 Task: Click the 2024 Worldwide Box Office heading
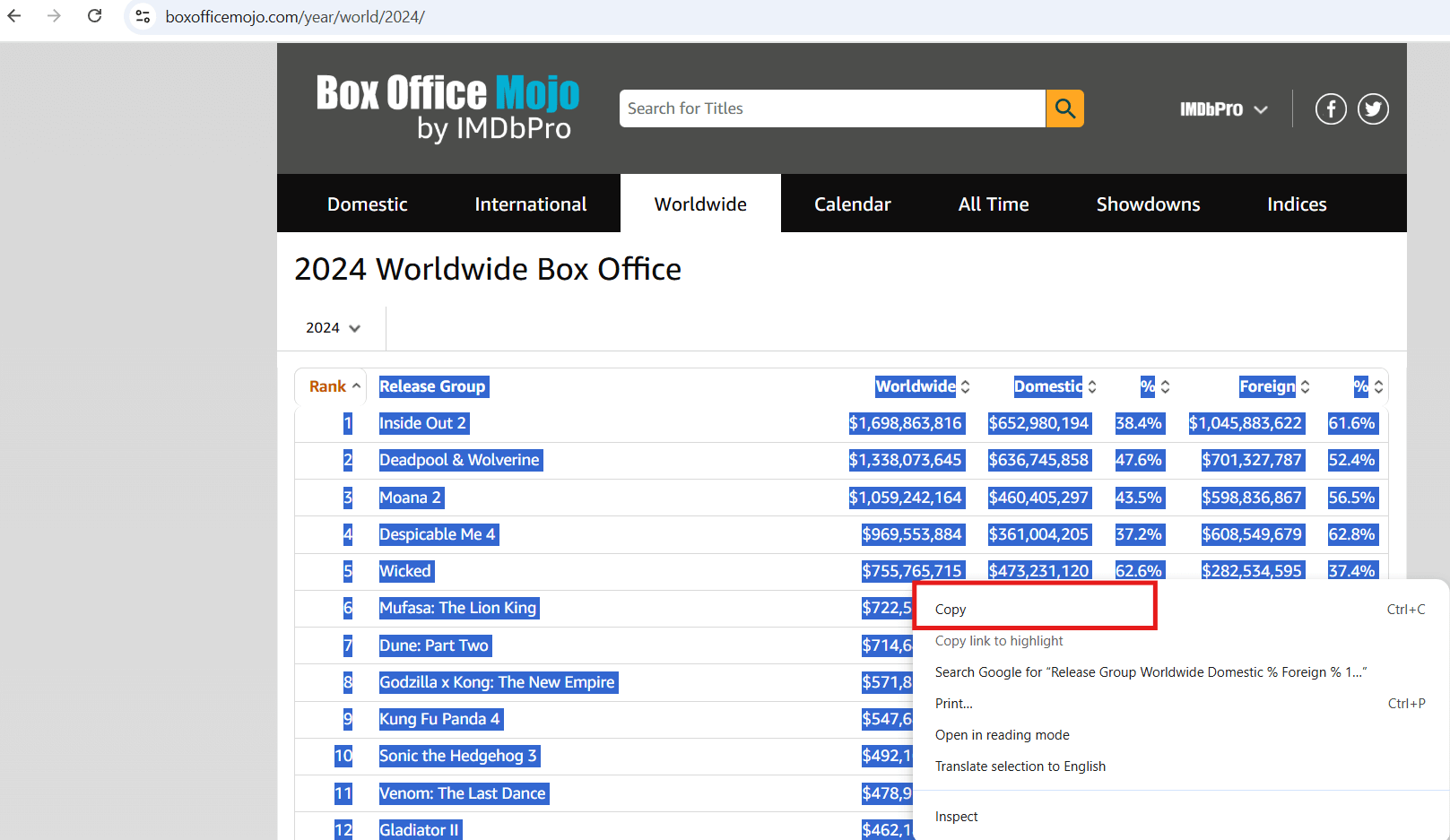(488, 269)
